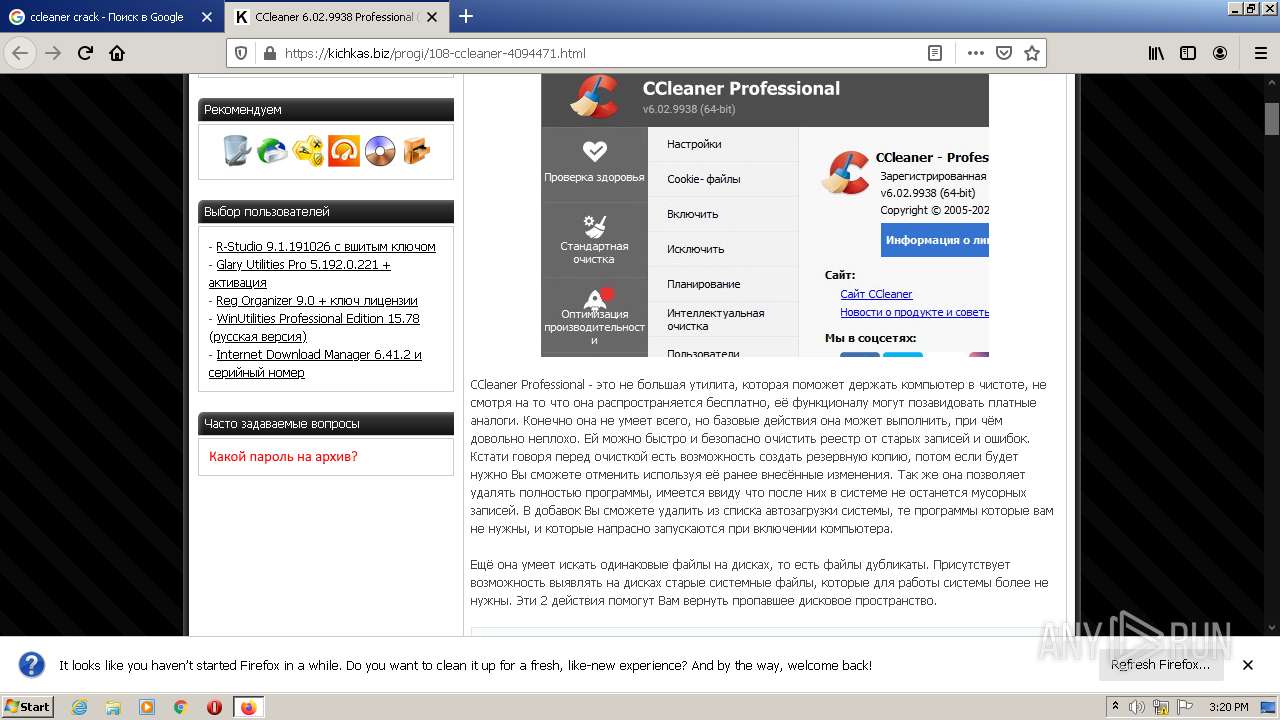
Task: Switch to the ccleaner crack Google tab
Action: 106,17
